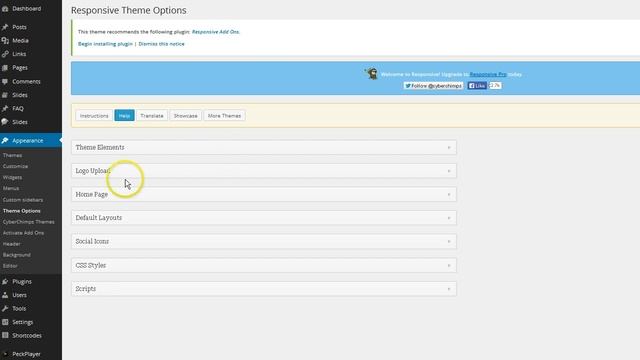Open Activate Add Ons submenu item

coord(23,233)
